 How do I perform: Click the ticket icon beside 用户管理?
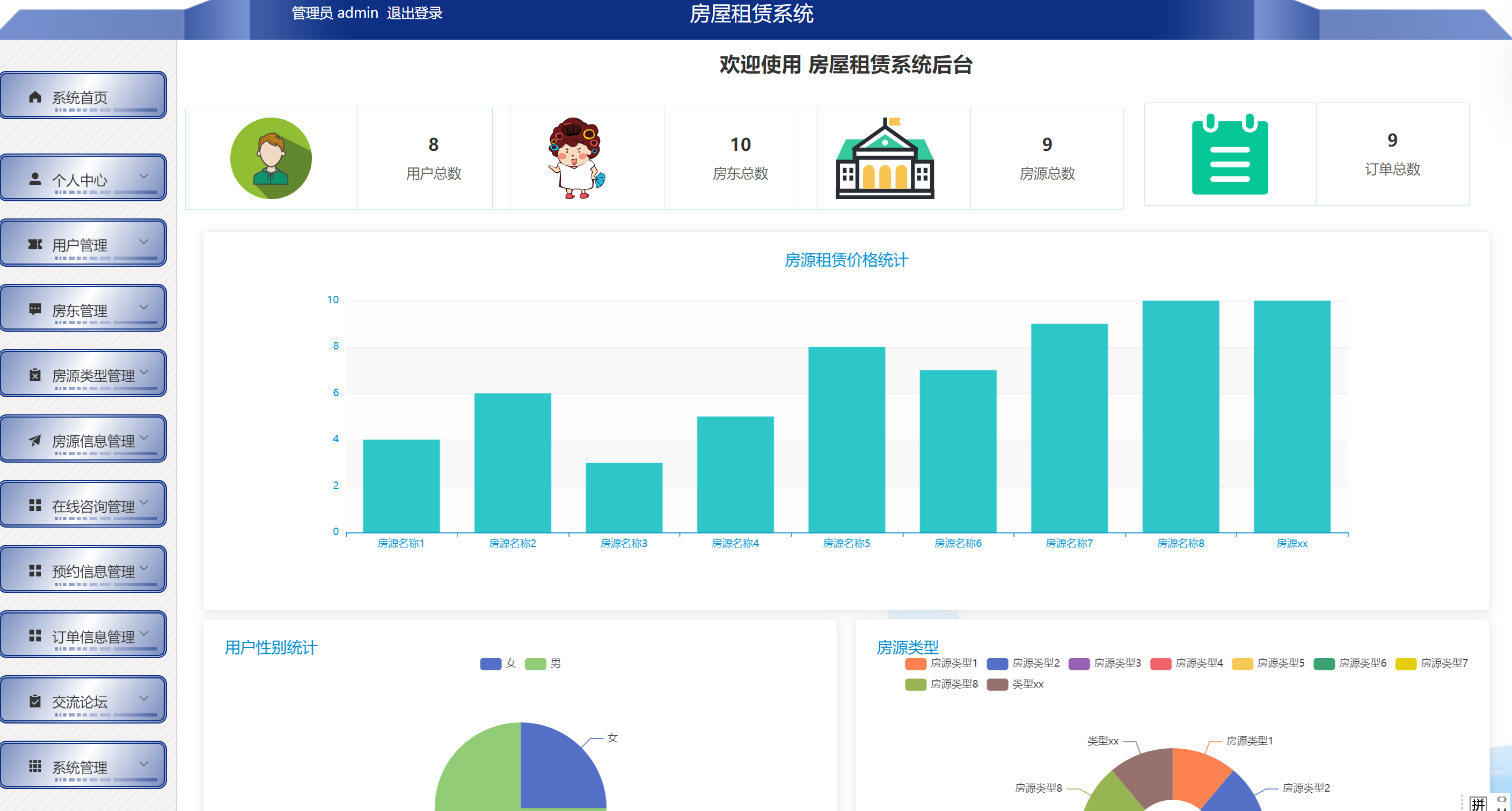pos(35,244)
